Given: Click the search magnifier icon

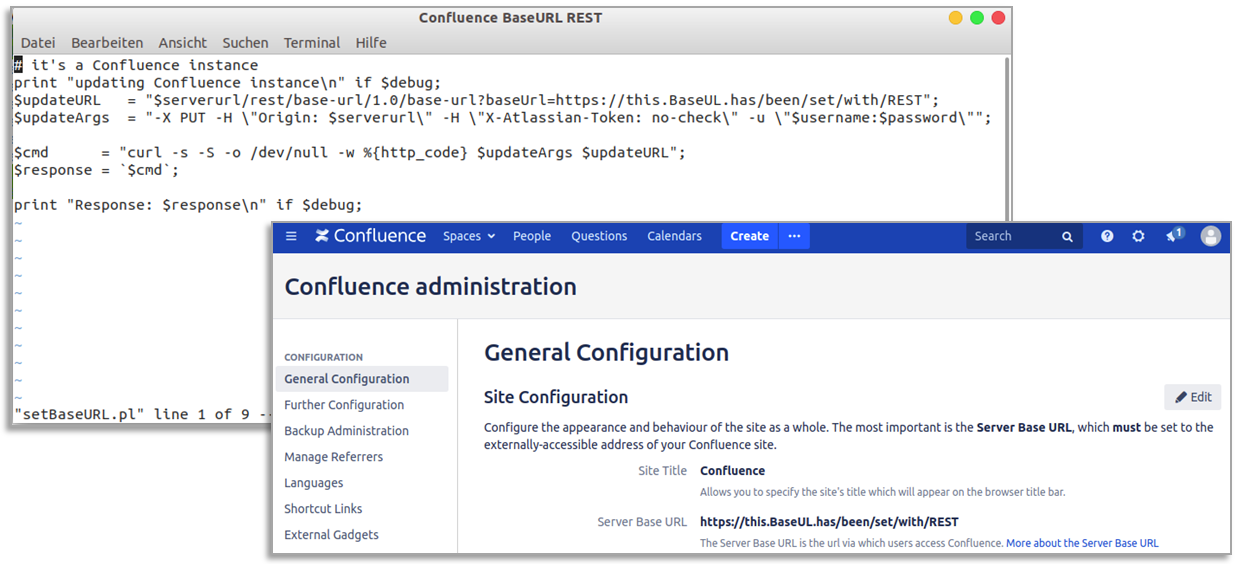Looking at the screenshot, I should [x=1067, y=237].
